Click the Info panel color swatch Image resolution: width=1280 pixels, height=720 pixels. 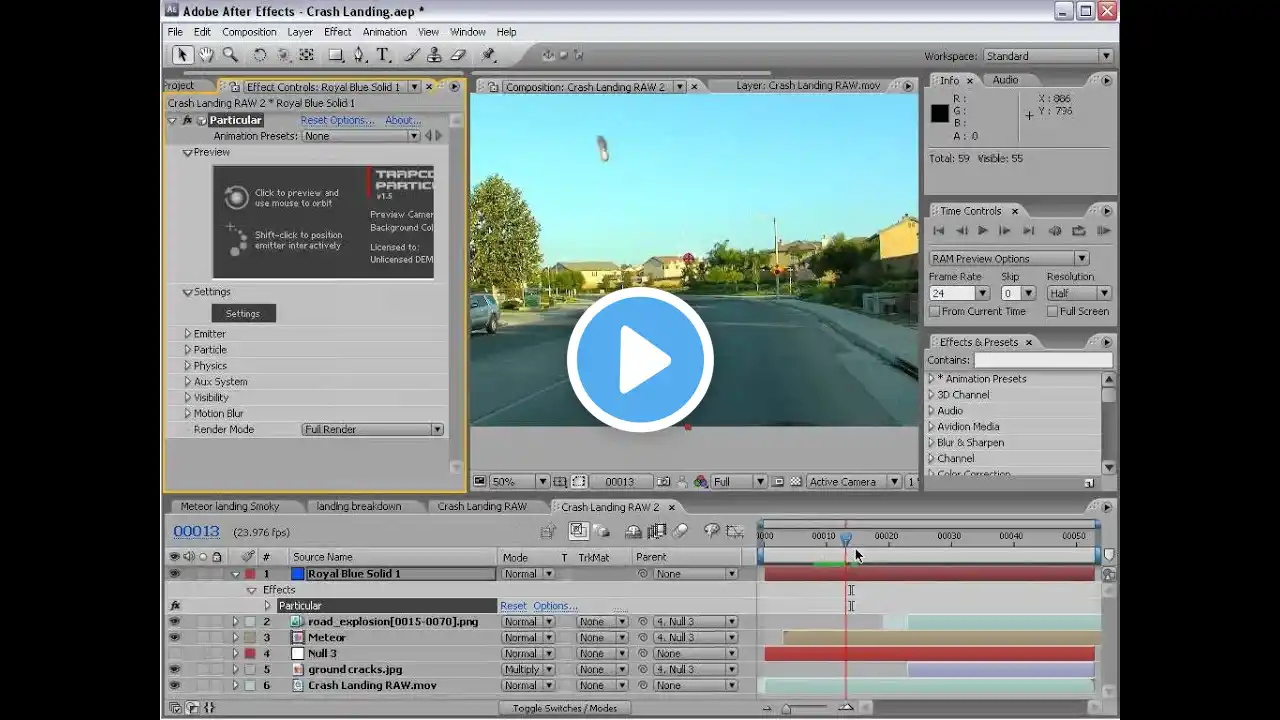(940, 114)
